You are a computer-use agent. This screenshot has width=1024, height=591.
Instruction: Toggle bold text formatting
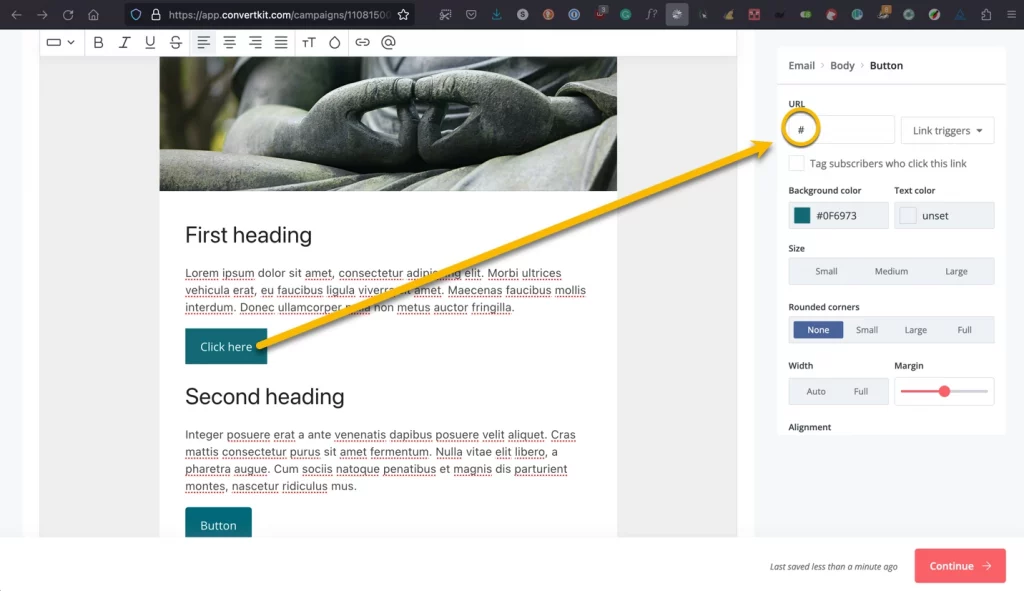click(98, 42)
